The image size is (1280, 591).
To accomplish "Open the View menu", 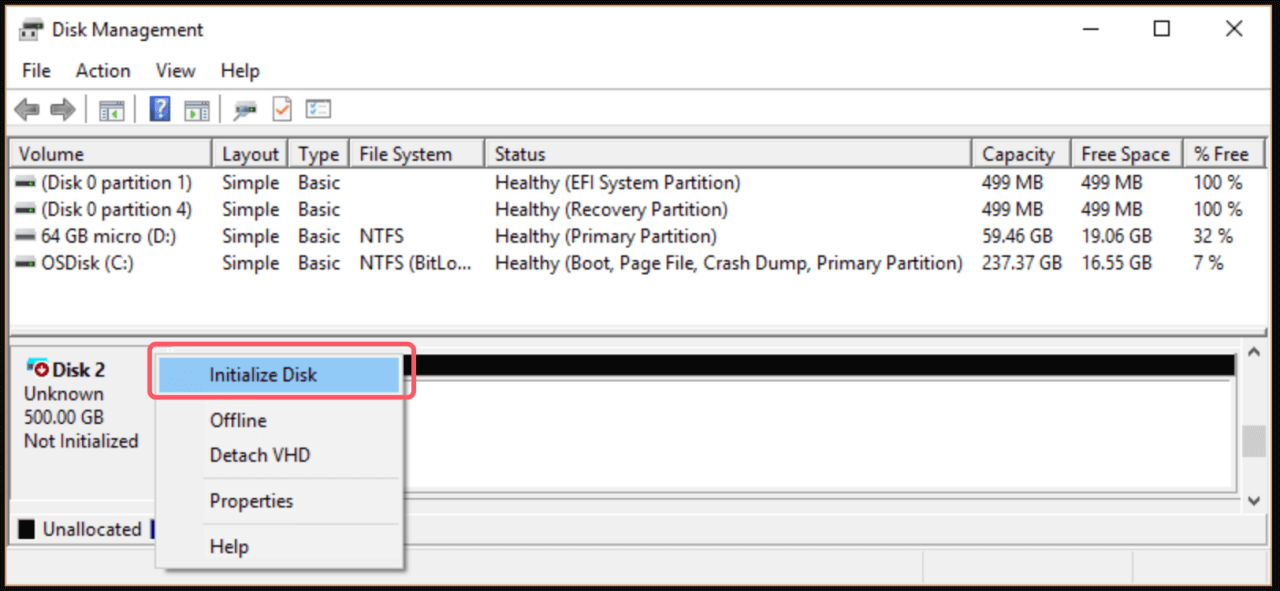I will (x=175, y=70).
